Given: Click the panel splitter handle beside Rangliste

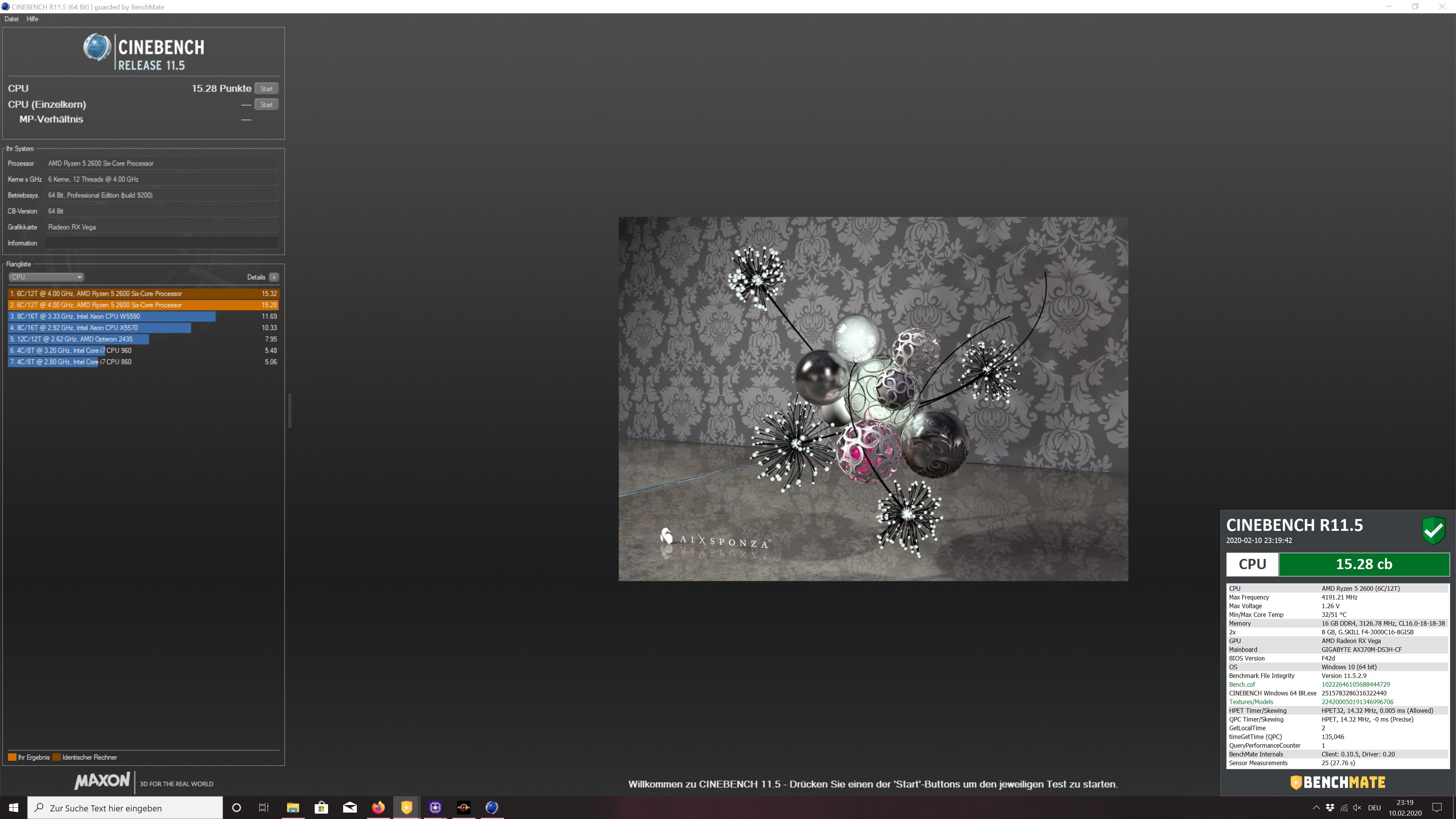Looking at the screenshot, I should point(290,410).
